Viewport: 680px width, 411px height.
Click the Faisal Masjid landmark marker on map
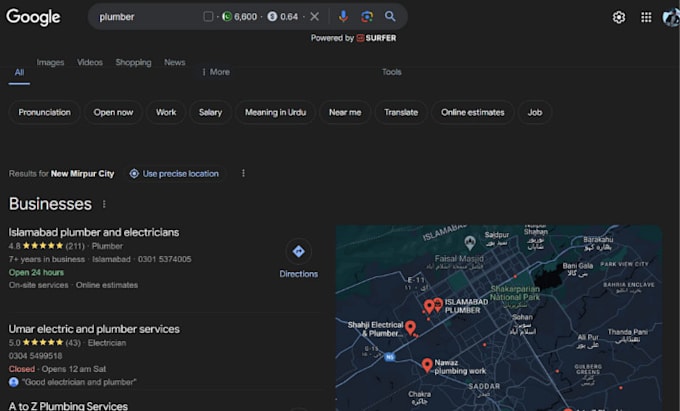click(x=470, y=242)
